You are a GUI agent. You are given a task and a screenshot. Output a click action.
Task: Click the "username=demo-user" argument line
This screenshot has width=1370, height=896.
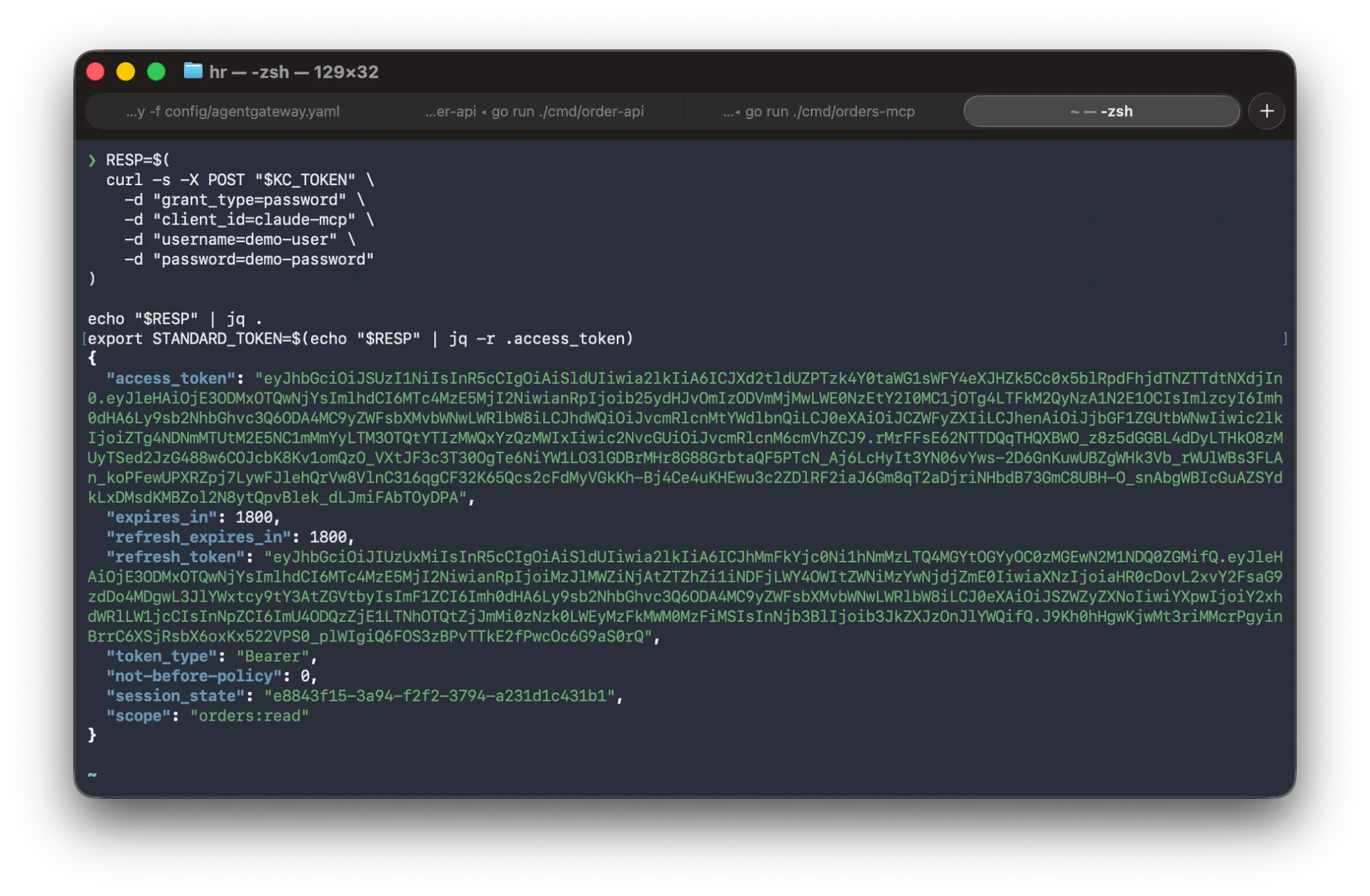click(239, 239)
